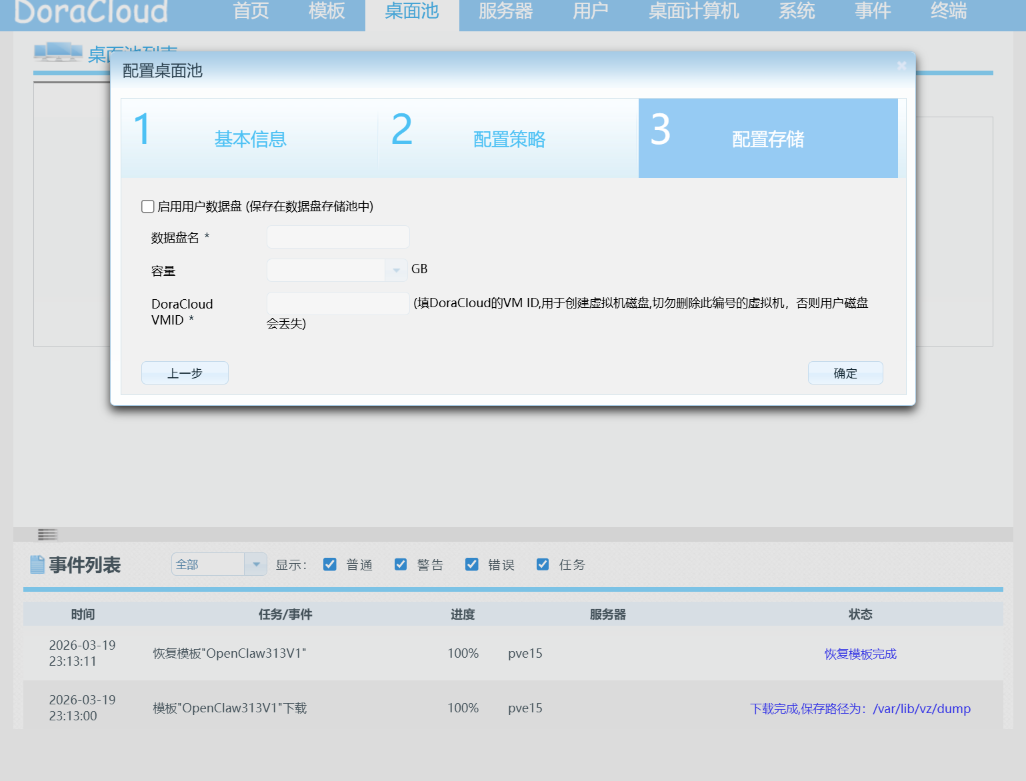Click the 上一步 button
1026x781 pixels.
point(185,373)
